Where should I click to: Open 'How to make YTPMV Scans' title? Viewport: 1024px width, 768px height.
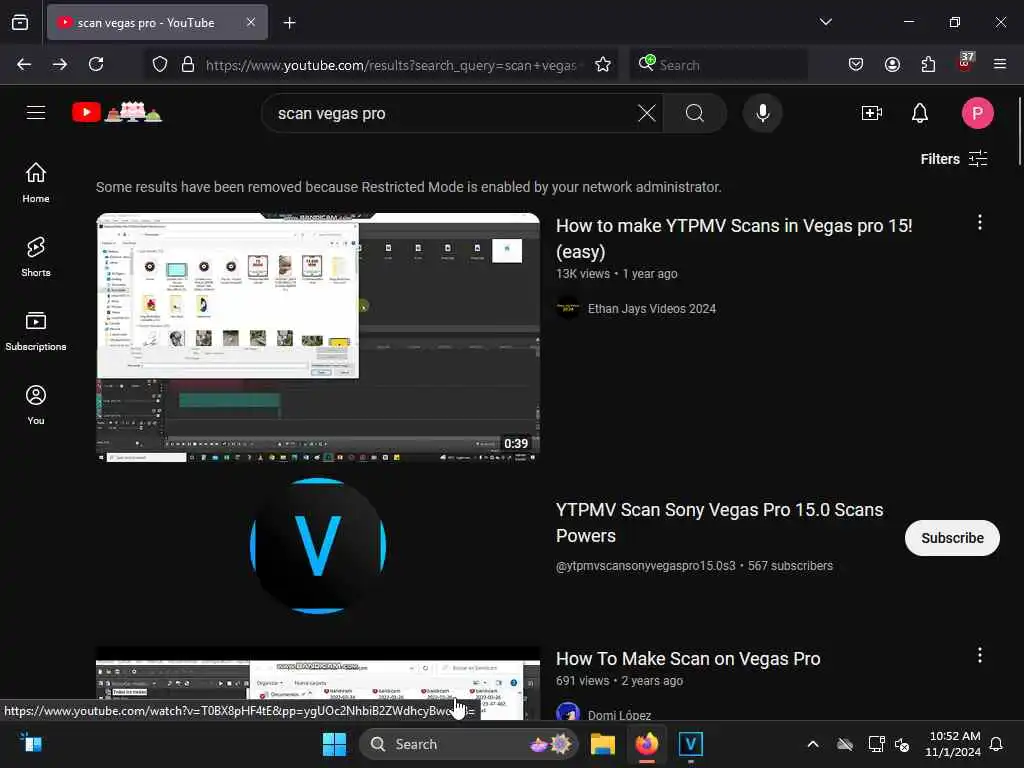(734, 238)
